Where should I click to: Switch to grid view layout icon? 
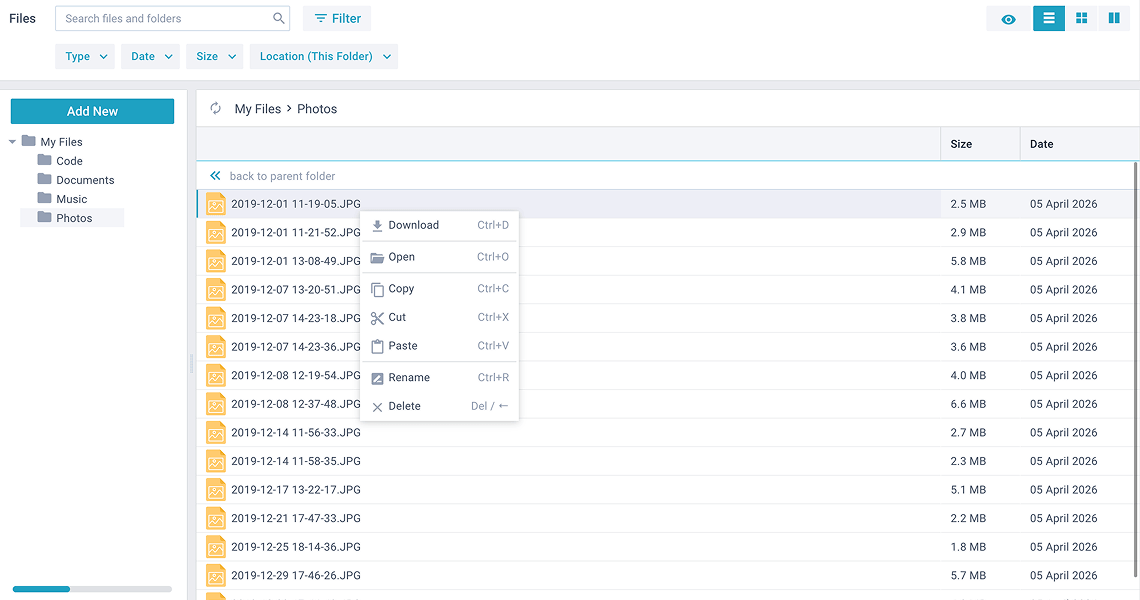coord(1081,18)
